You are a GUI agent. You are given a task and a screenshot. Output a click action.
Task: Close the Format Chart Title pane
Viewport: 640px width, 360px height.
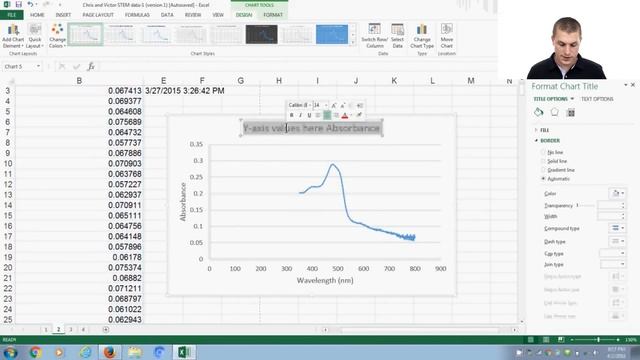633,85
